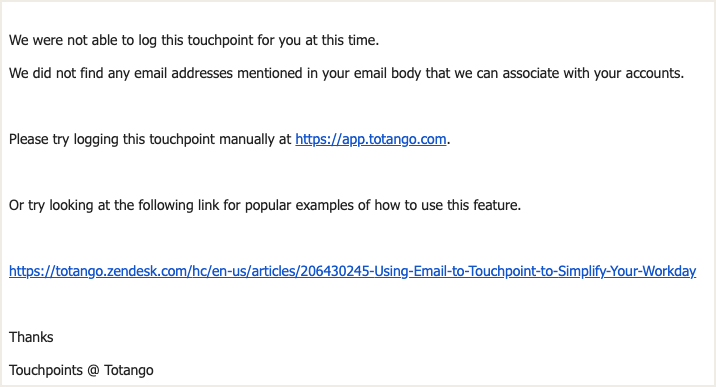The height and width of the screenshot is (387, 716).
Task: Click the '@' symbol in the signature
Action: click(93, 370)
